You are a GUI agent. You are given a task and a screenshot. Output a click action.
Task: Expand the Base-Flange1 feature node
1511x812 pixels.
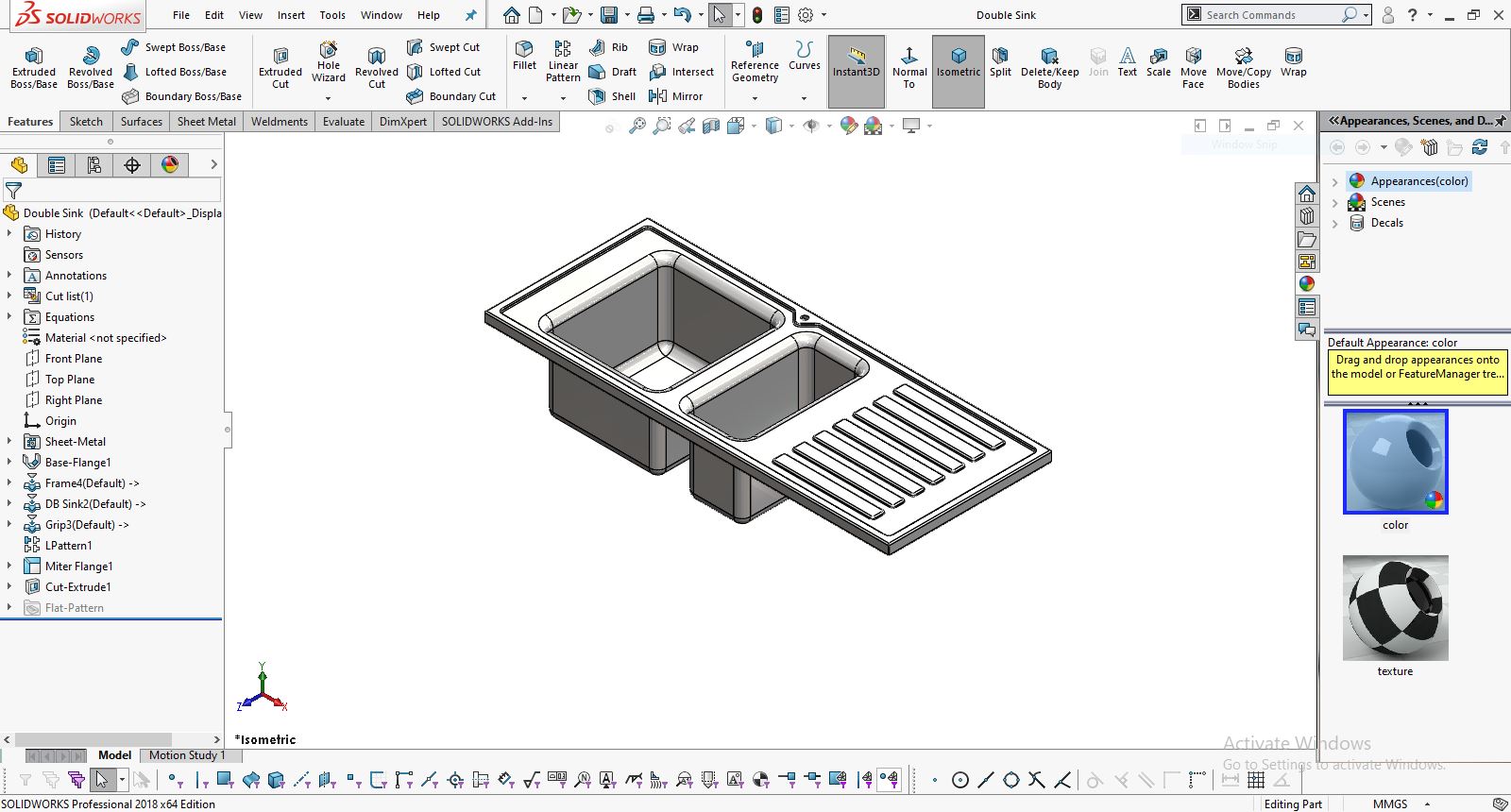9,462
